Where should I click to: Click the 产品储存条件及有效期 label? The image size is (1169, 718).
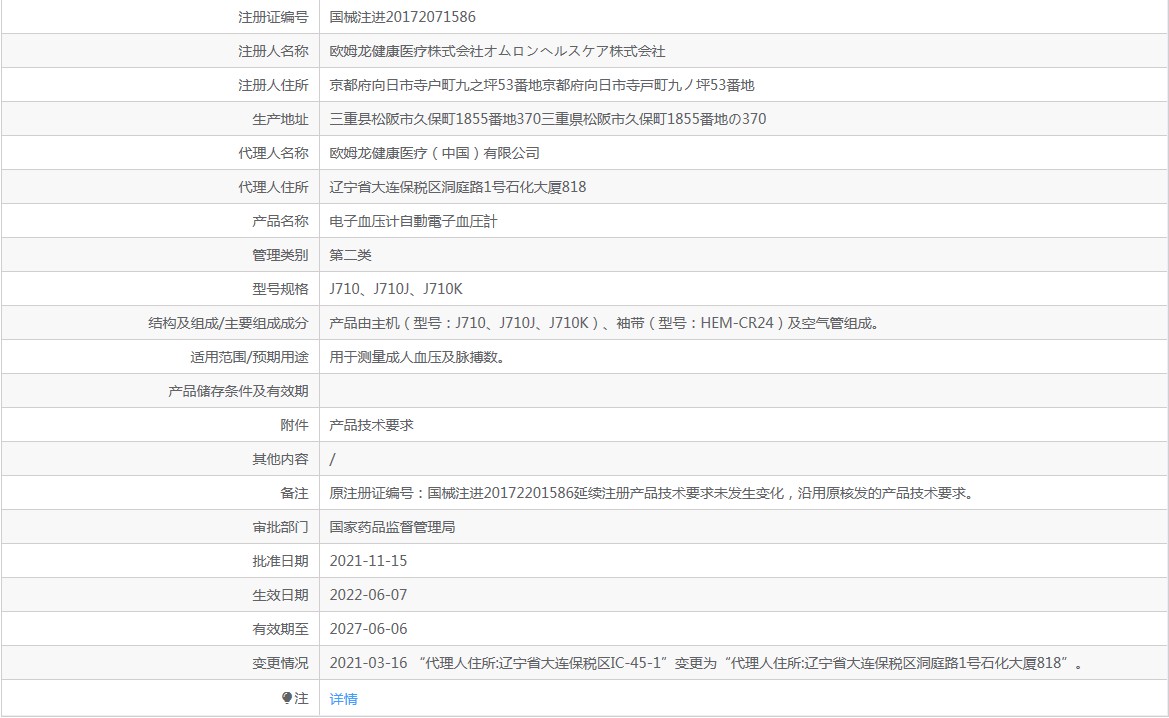pyautogui.click(x=239, y=391)
